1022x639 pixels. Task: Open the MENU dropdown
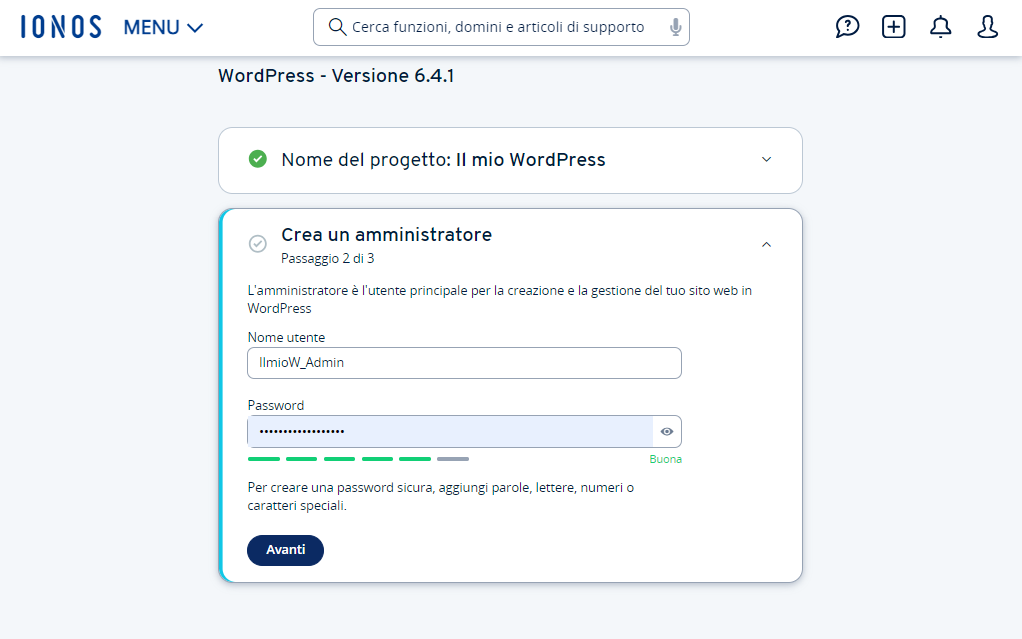(164, 27)
